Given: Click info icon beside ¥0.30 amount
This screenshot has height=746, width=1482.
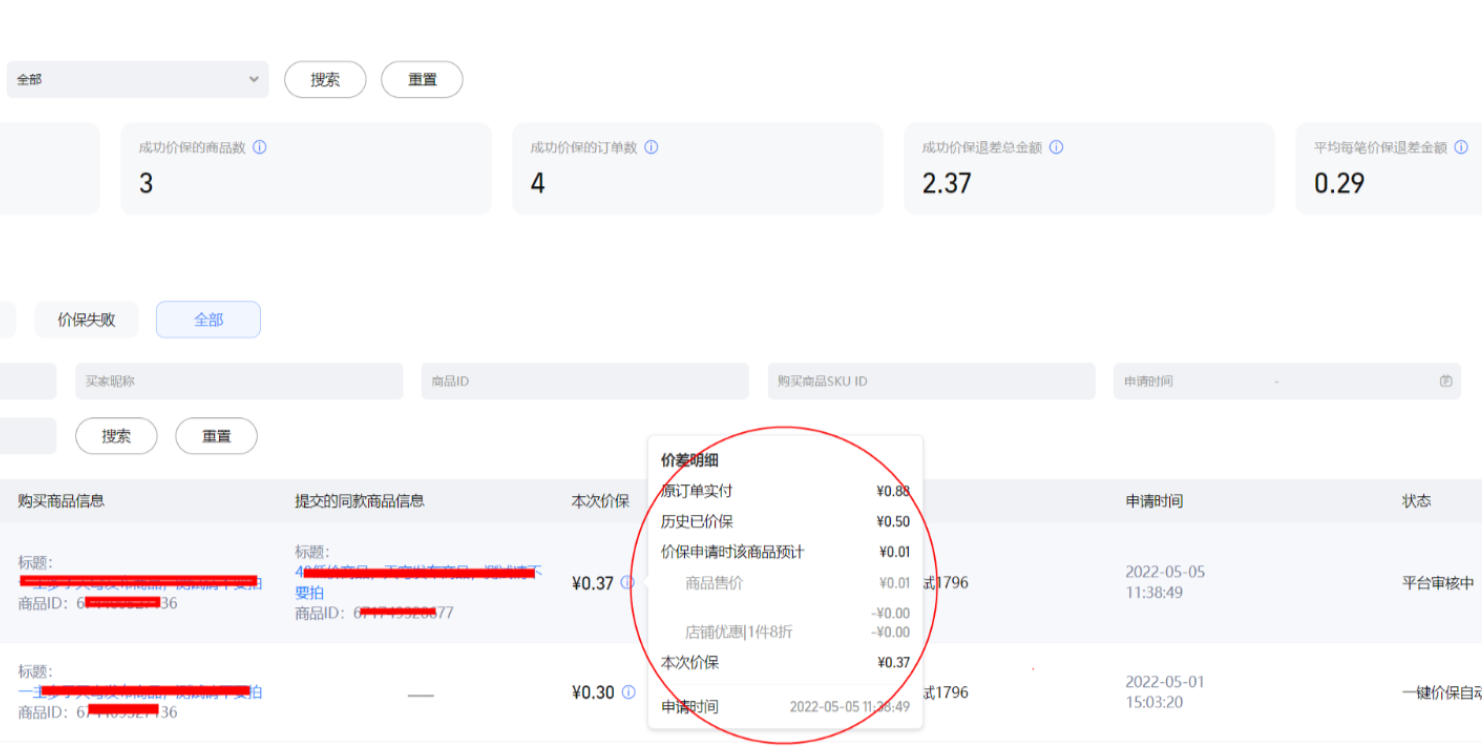Looking at the screenshot, I should [x=628, y=691].
